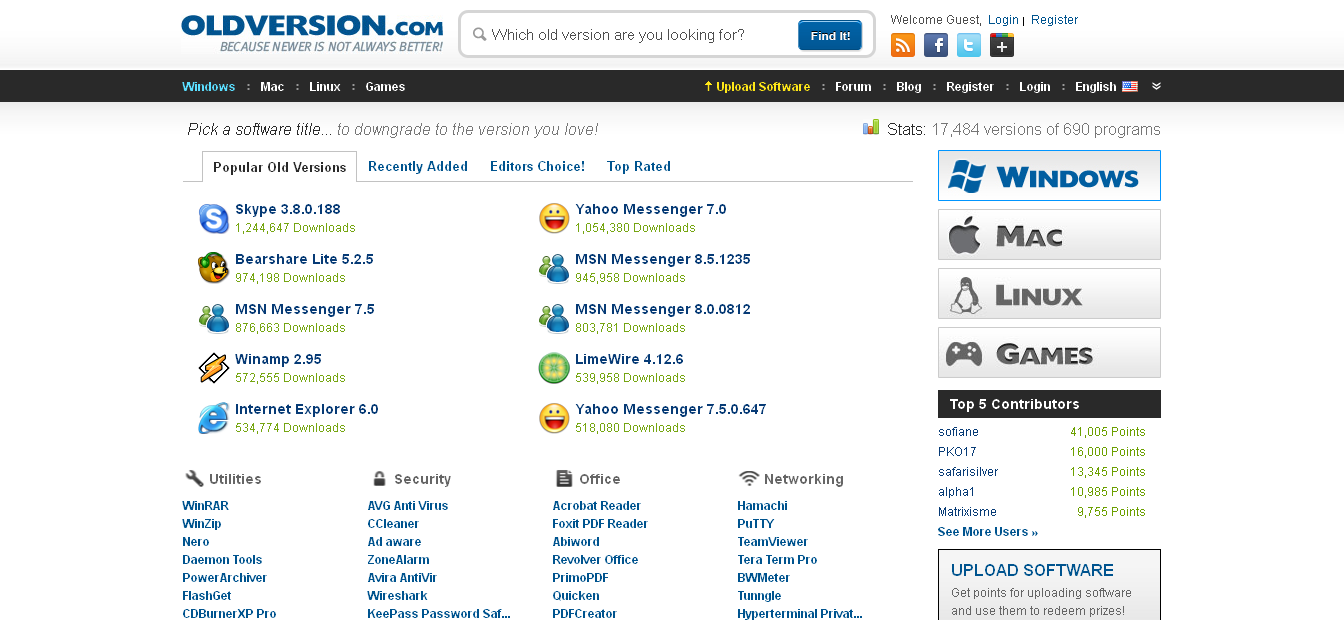1344x620 pixels.
Task: Open Linux in the navigation bar
Action: 324,87
